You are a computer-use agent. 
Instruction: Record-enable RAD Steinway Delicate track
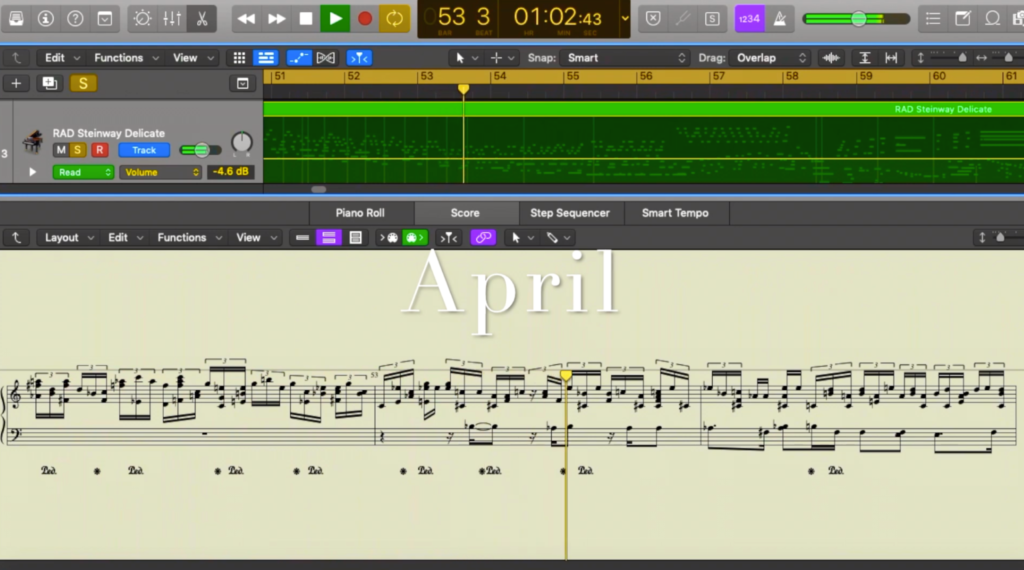coord(99,150)
